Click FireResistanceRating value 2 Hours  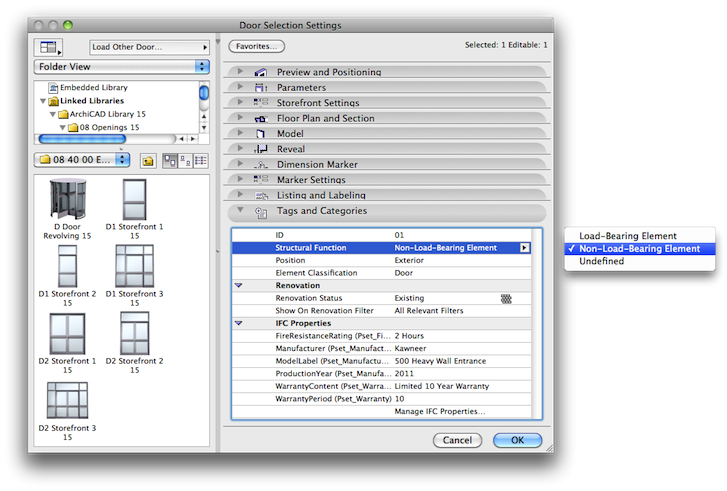(409, 336)
